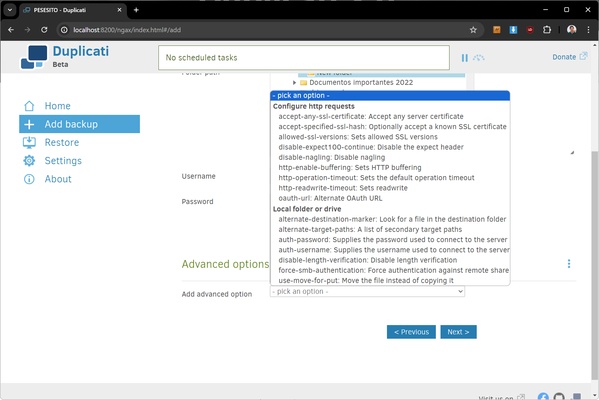Screen dimensions: 599x400
Task: Click the Settings gear icon
Action: coord(29,161)
